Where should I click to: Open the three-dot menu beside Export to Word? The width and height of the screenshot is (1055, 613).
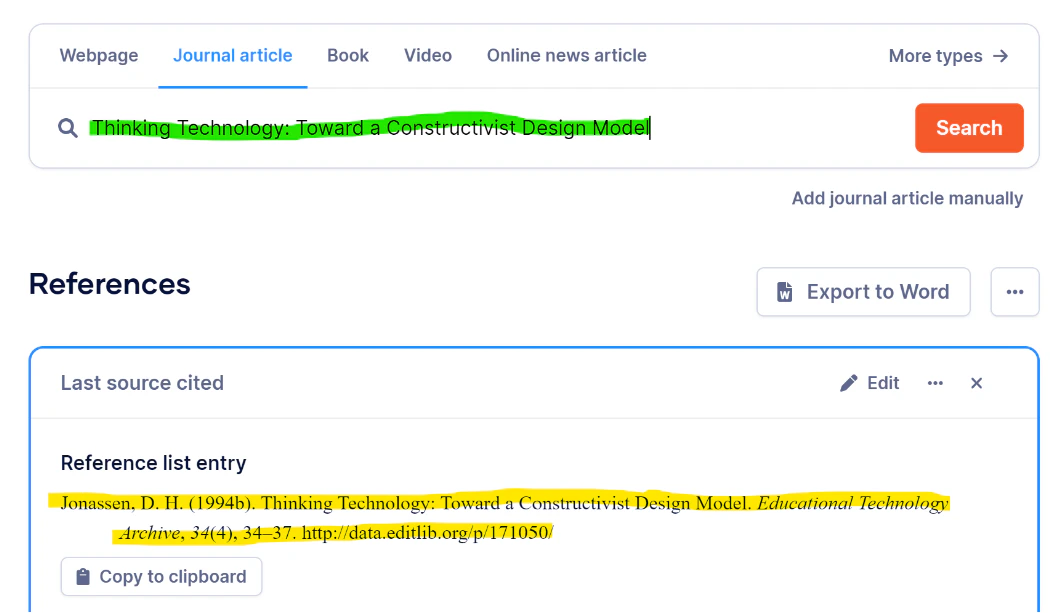1015,292
